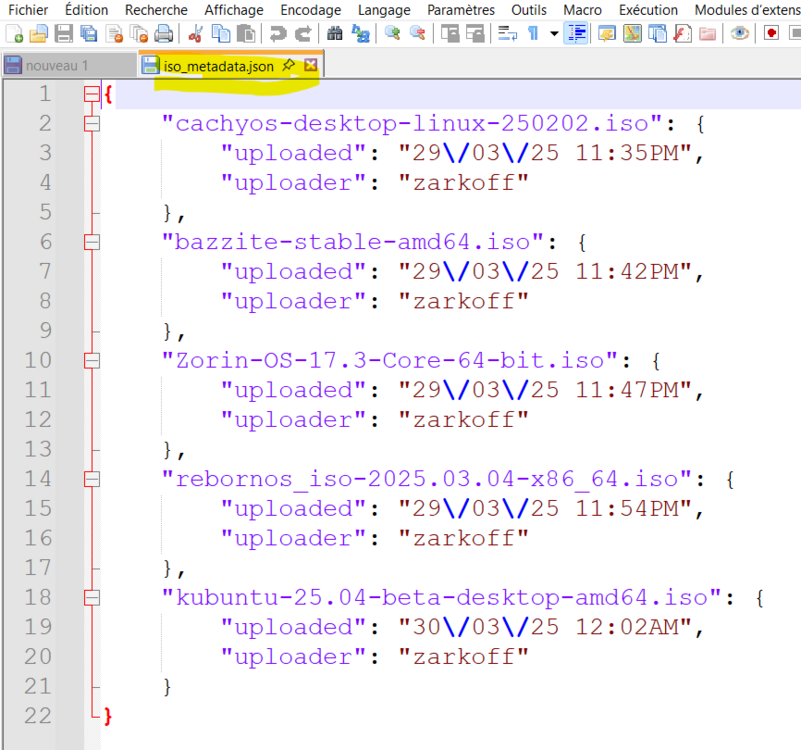Click the Open file folder icon
The image size is (801, 750).
(x=39, y=34)
